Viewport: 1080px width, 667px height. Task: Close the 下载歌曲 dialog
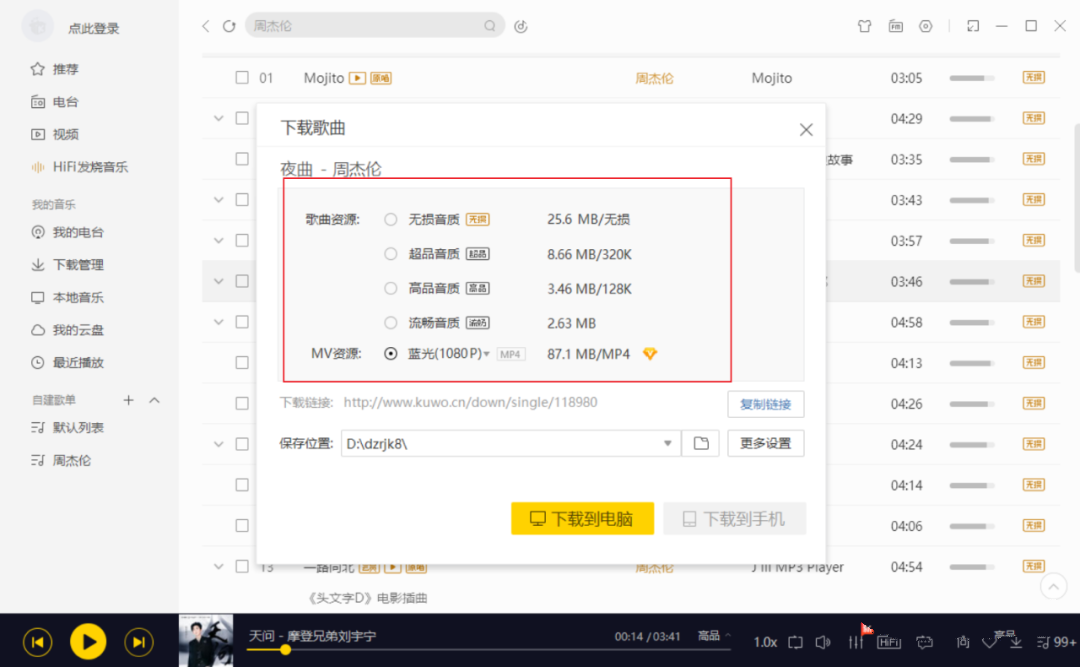(806, 130)
